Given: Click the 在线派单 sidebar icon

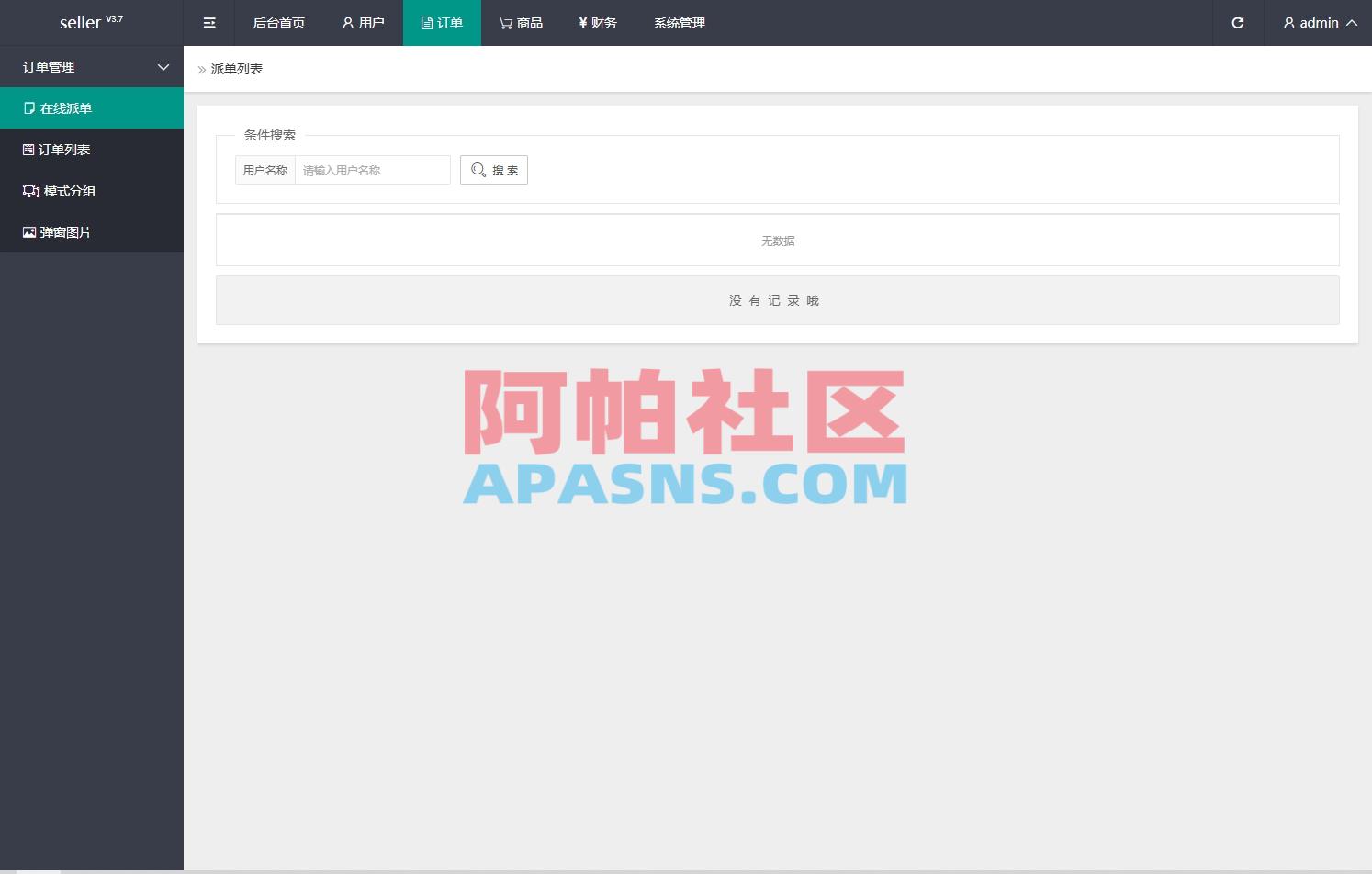Looking at the screenshot, I should (x=28, y=107).
